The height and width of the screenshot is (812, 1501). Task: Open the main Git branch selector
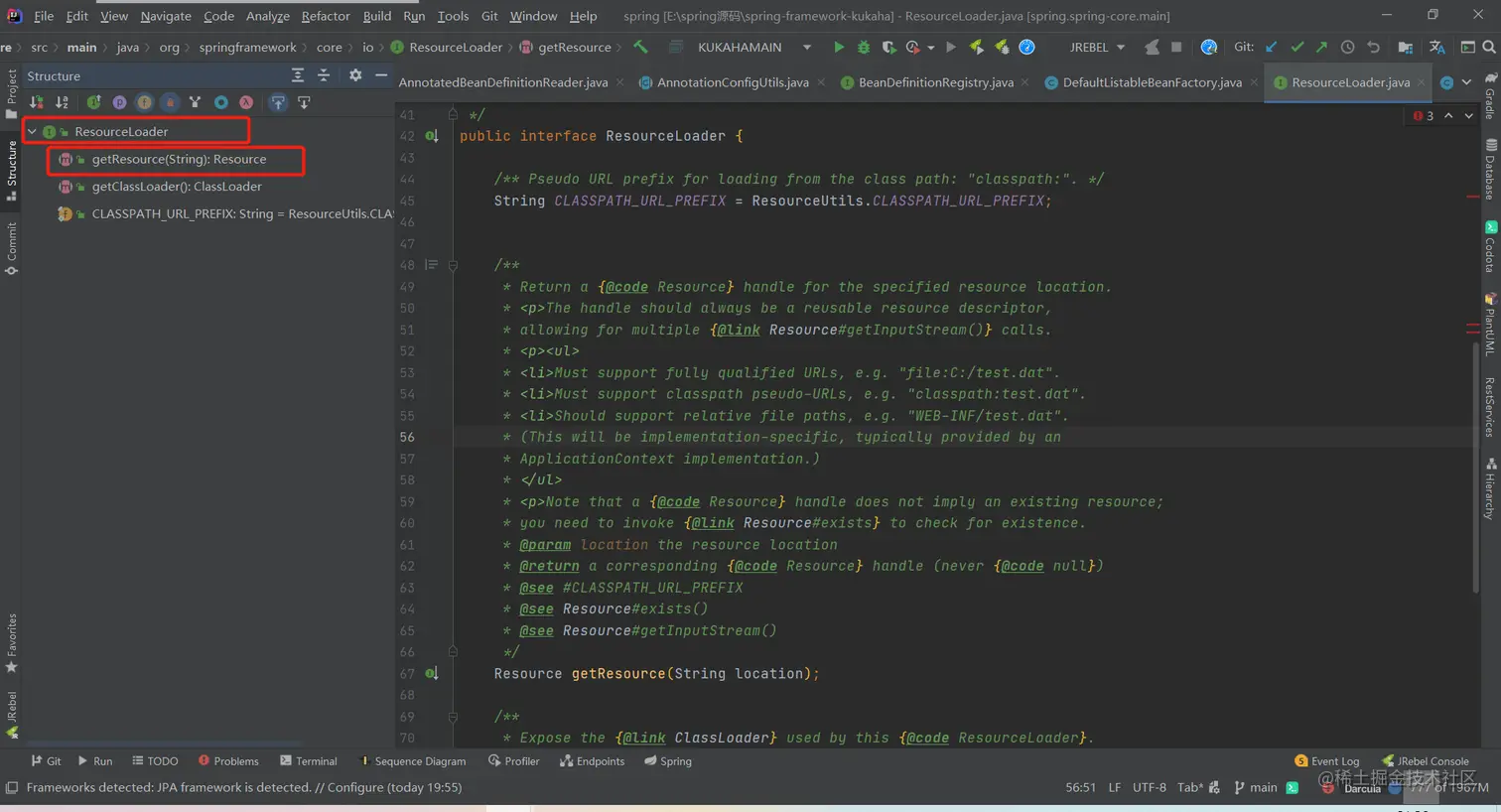click(1256, 787)
